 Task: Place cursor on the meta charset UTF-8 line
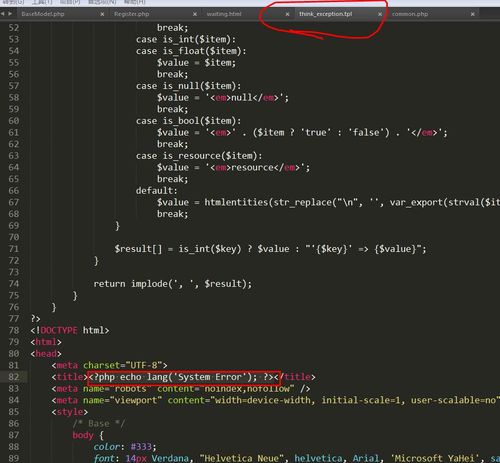click(109, 365)
